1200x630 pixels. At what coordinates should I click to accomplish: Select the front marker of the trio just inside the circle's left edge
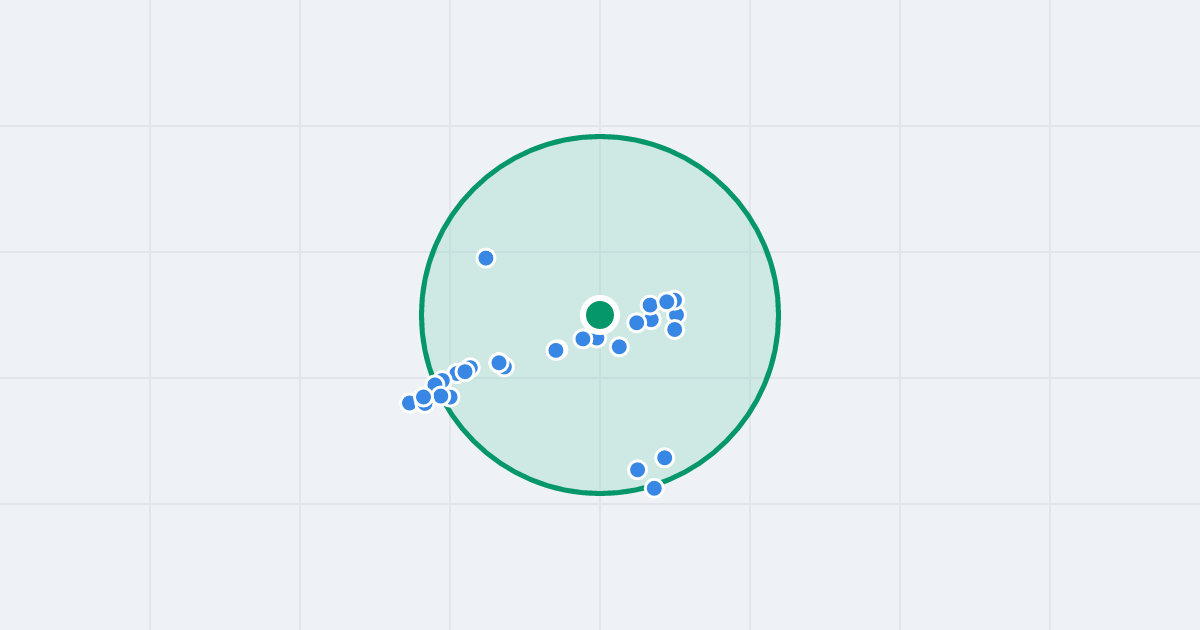click(465, 371)
